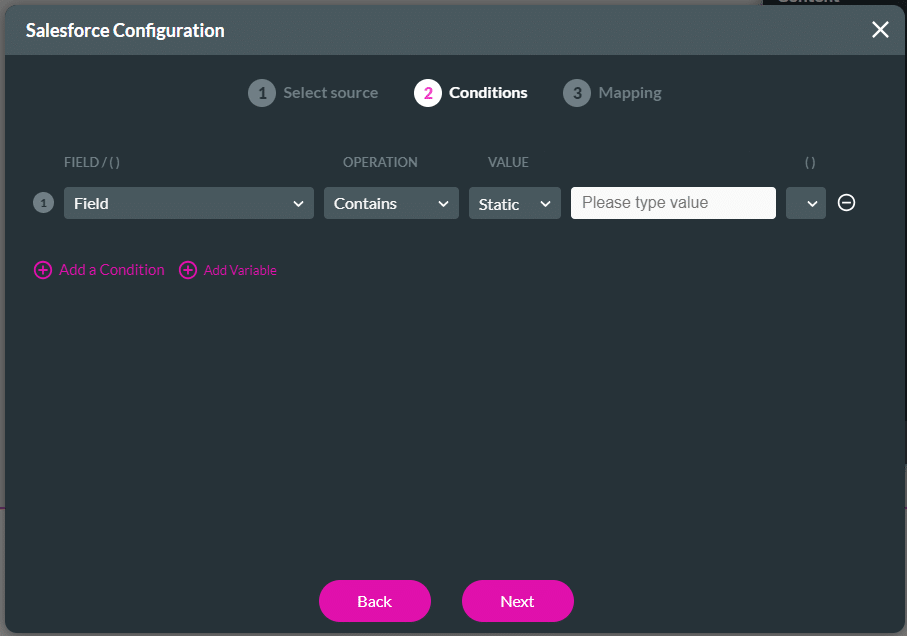Click the Salesforce Configuration title bar
The height and width of the screenshot is (636, 907).
[124, 30]
